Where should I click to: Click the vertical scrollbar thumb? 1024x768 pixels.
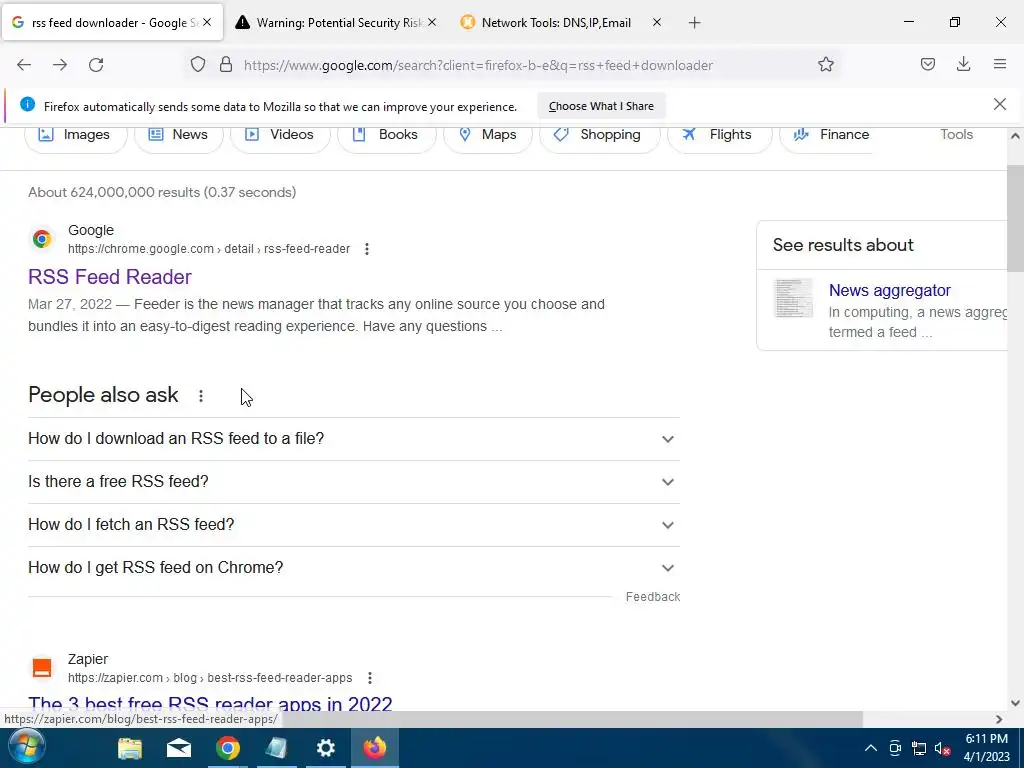[x=1015, y=217]
